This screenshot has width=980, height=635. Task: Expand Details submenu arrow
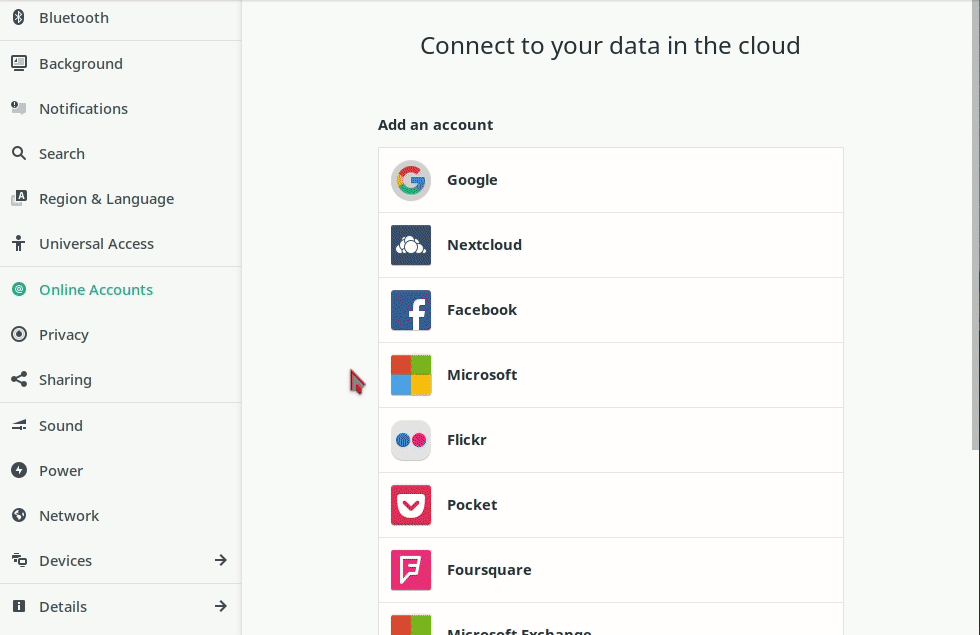point(221,606)
